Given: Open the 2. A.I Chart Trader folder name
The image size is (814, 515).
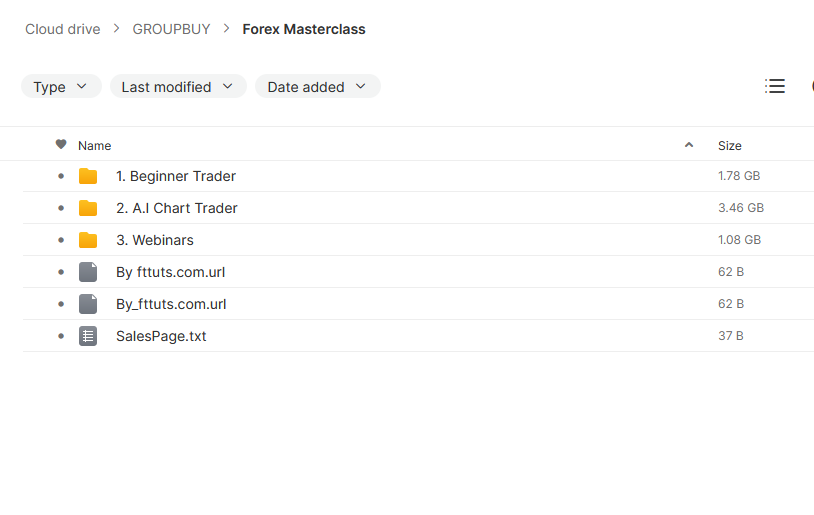Looking at the screenshot, I should (x=177, y=208).
